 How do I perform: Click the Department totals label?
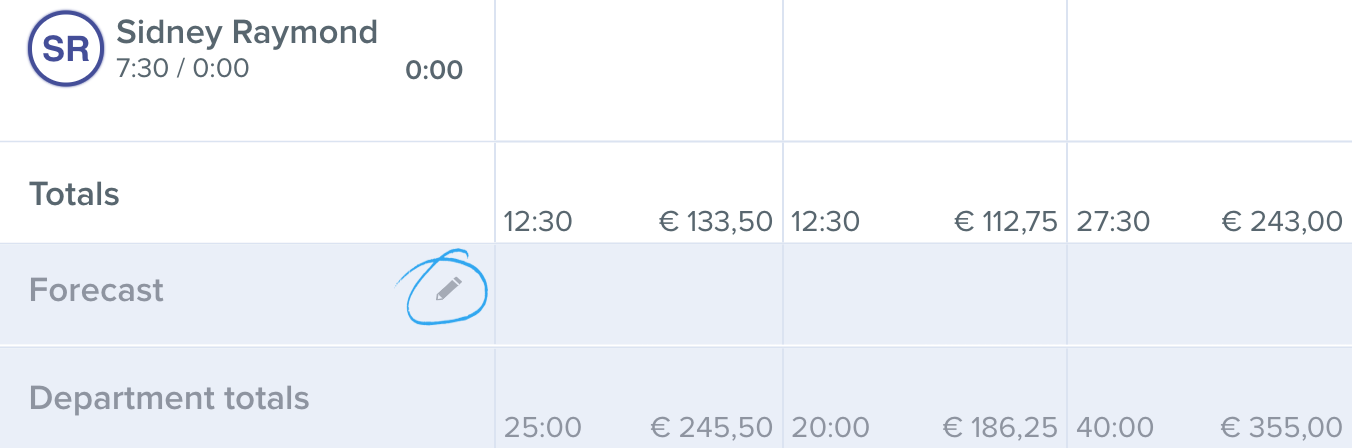169,398
